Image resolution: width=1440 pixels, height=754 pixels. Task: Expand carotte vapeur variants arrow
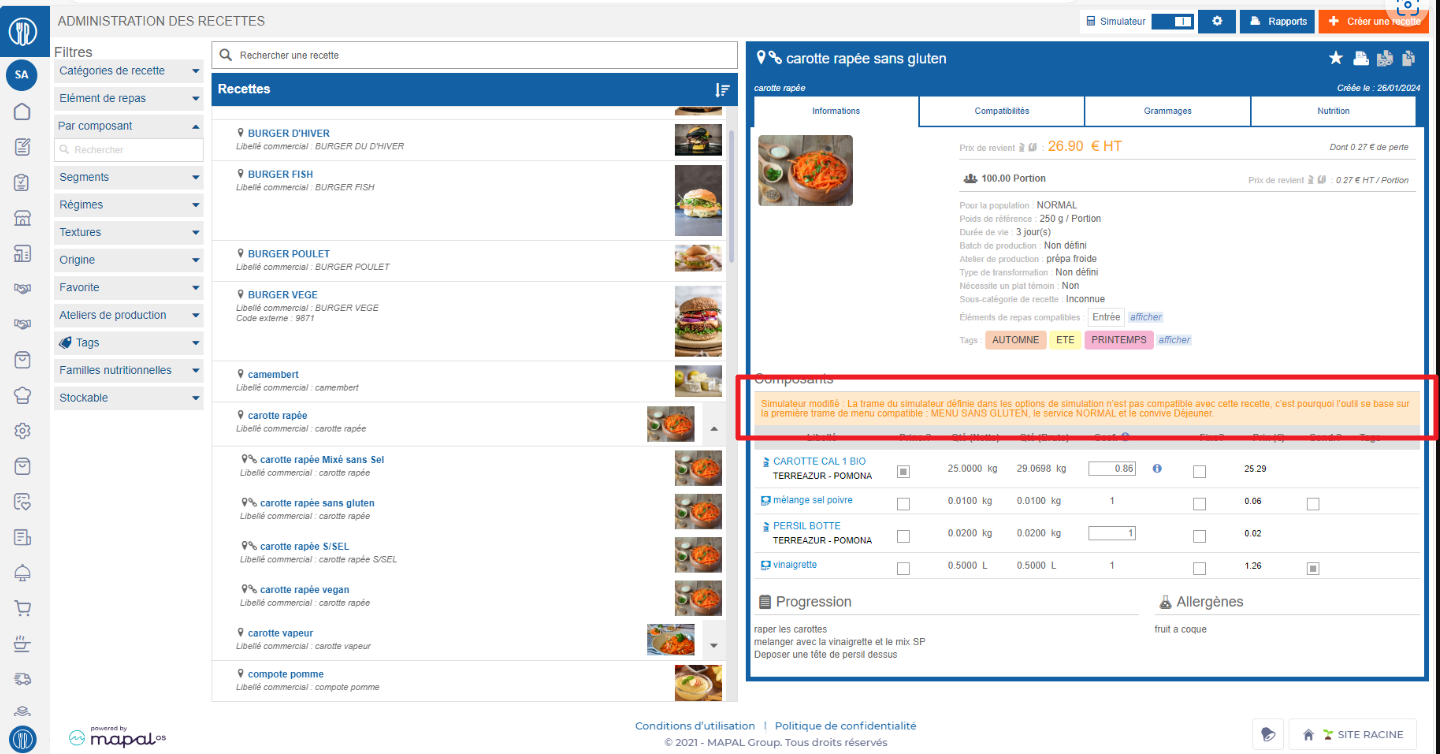(714, 645)
